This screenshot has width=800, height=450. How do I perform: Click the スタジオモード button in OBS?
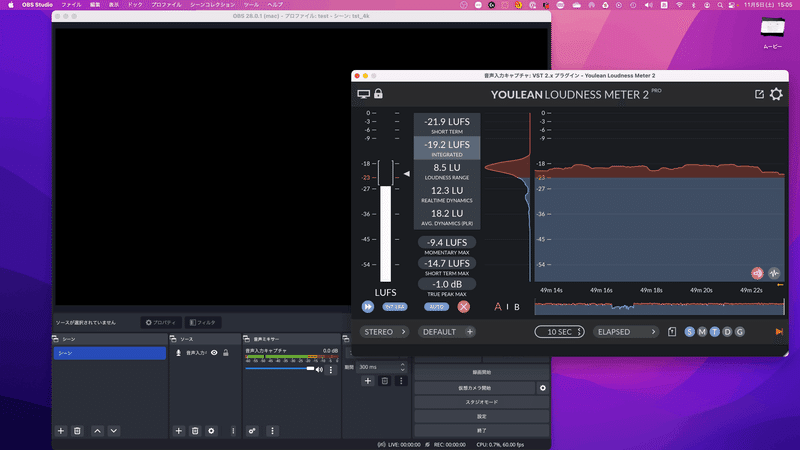pyautogui.click(x=482, y=402)
